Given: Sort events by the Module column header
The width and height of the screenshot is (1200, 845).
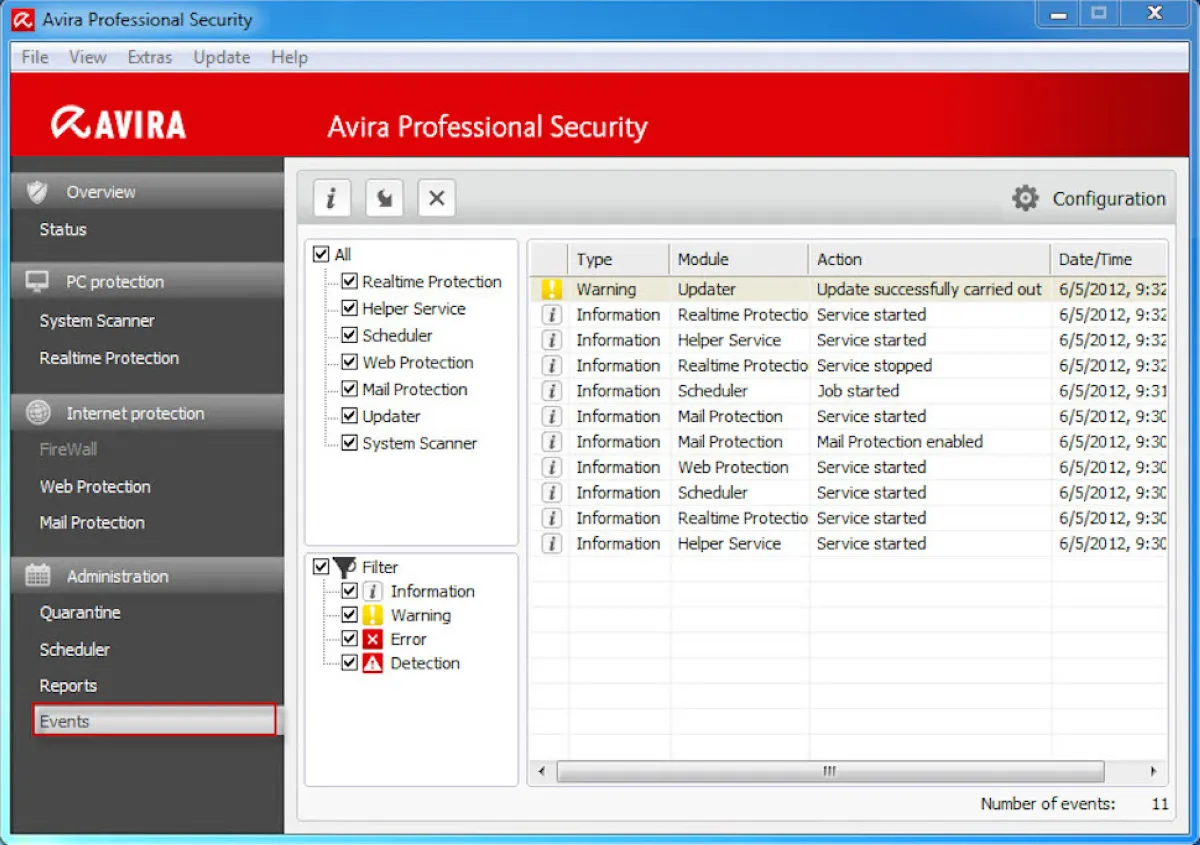Looking at the screenshot, I should 738,259.
